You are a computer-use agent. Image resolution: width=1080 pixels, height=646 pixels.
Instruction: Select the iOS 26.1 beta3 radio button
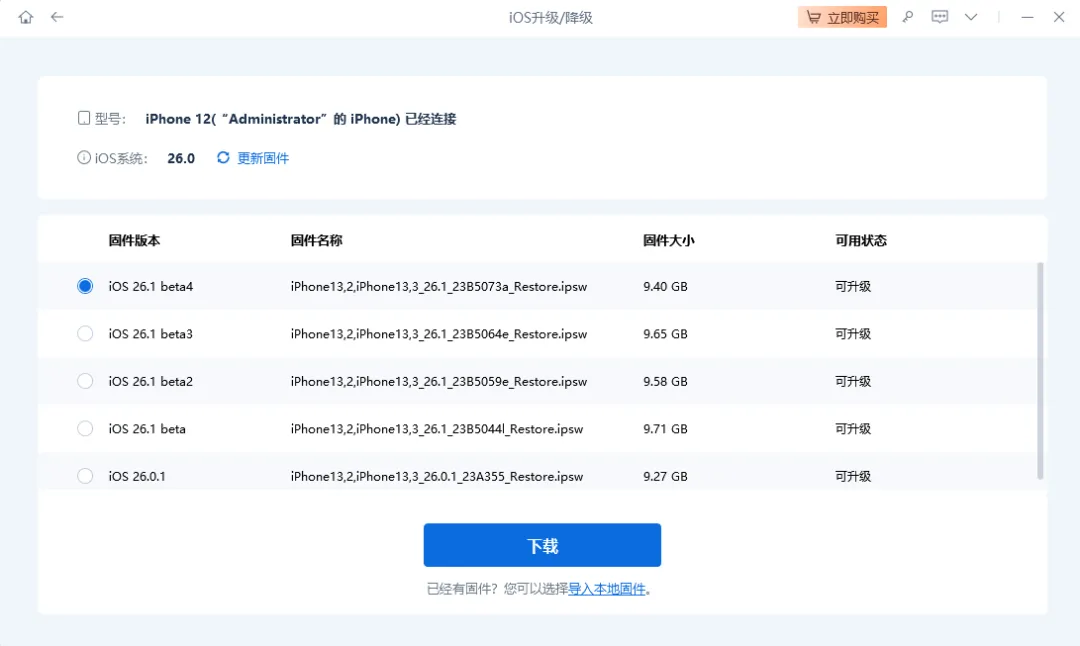pyautogui.click(x=85, y=333)
